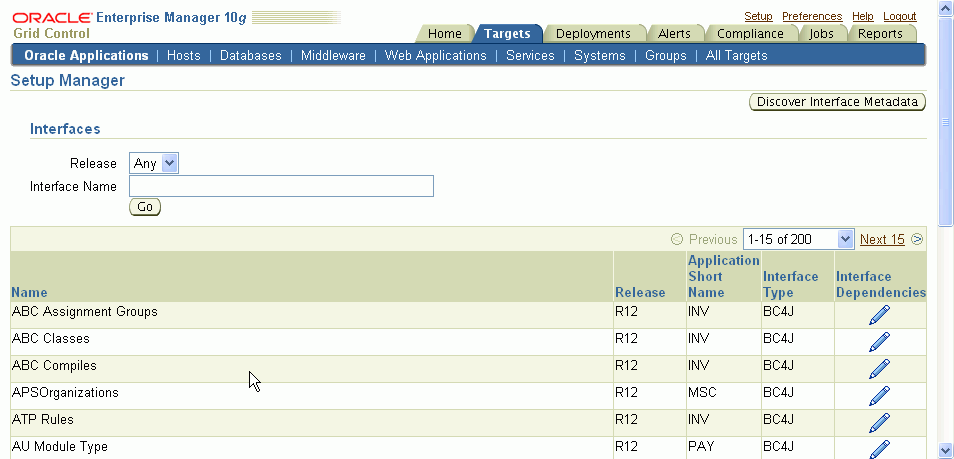Go to the Systems subtab
Screen dimensions: 954x459
pos(600,55)
